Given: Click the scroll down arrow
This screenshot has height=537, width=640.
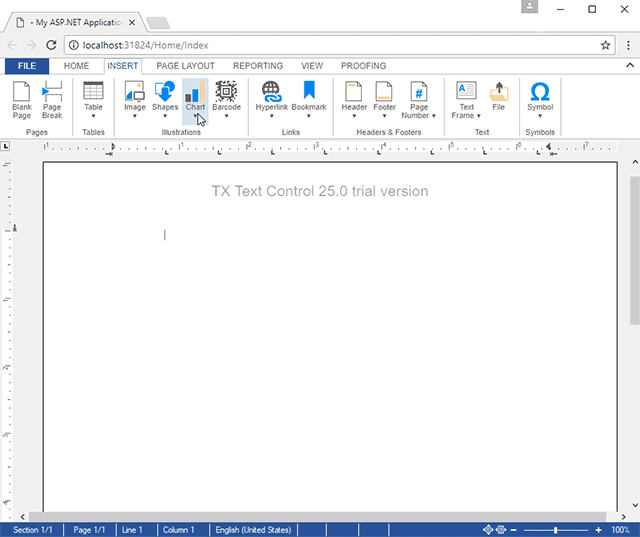Looking at the screenshot, I should [635, 505].
